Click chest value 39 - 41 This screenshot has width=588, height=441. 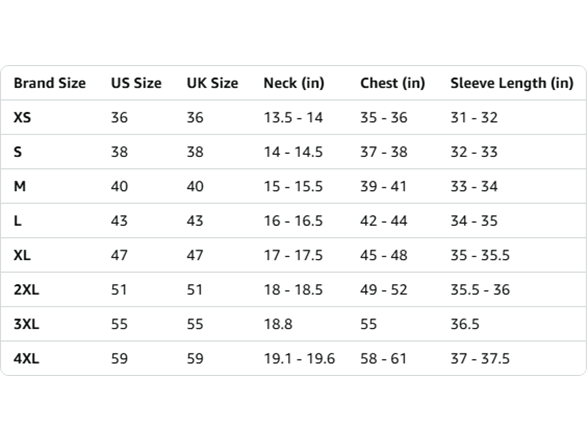click(x=384, y=187)
